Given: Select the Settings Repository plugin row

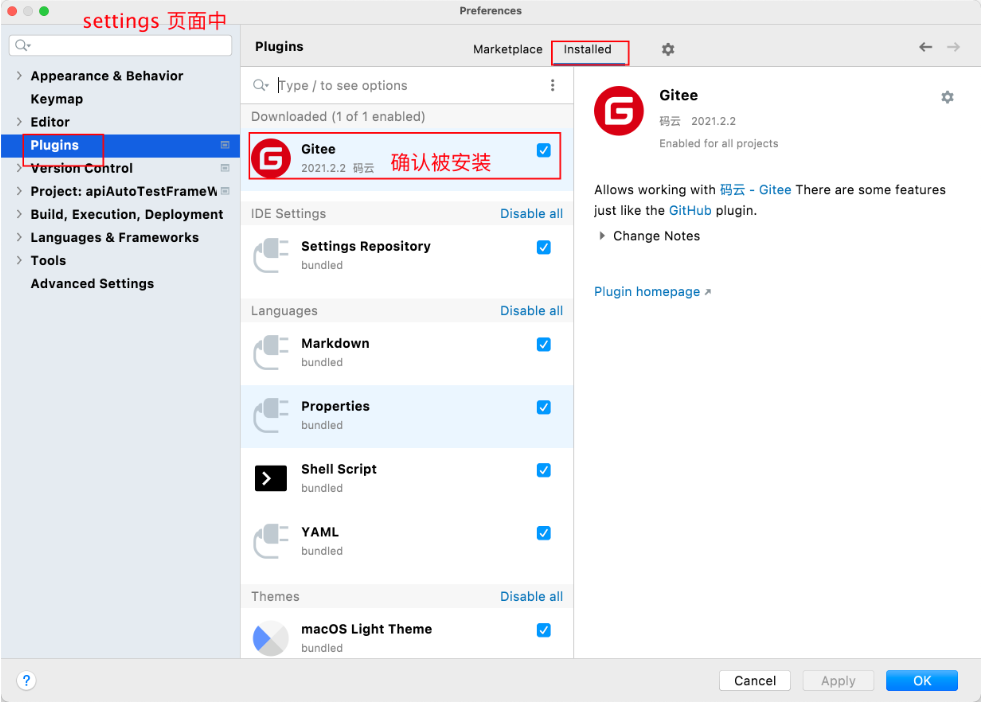Looking at the screenshot, I should click(x=407, y=256).
